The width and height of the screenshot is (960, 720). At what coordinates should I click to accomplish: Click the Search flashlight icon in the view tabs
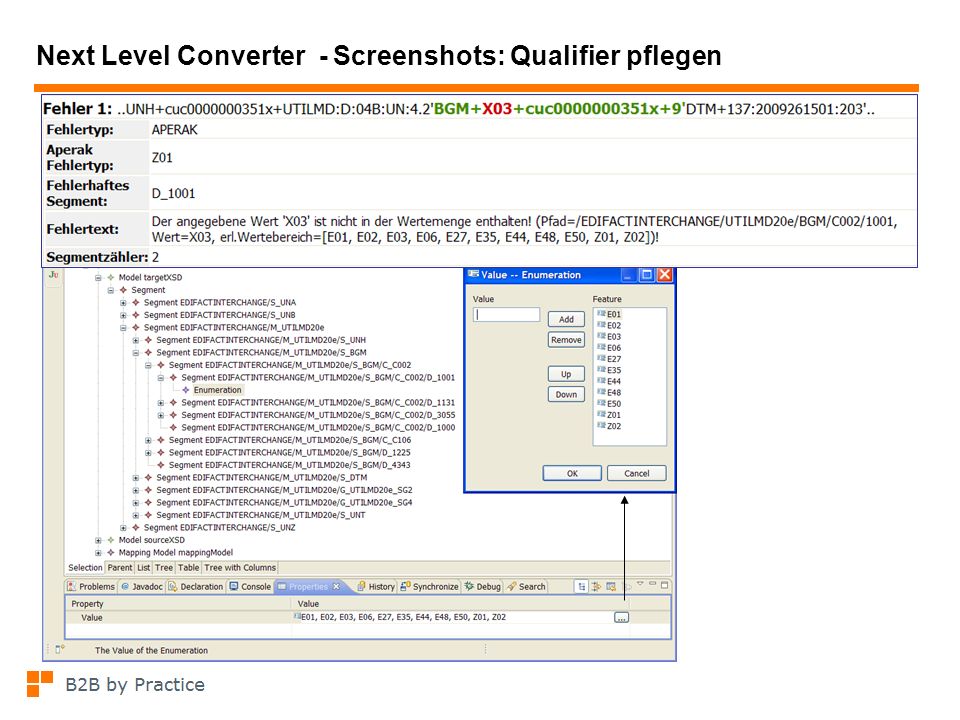pyautogui.click(x=511, y=587)
